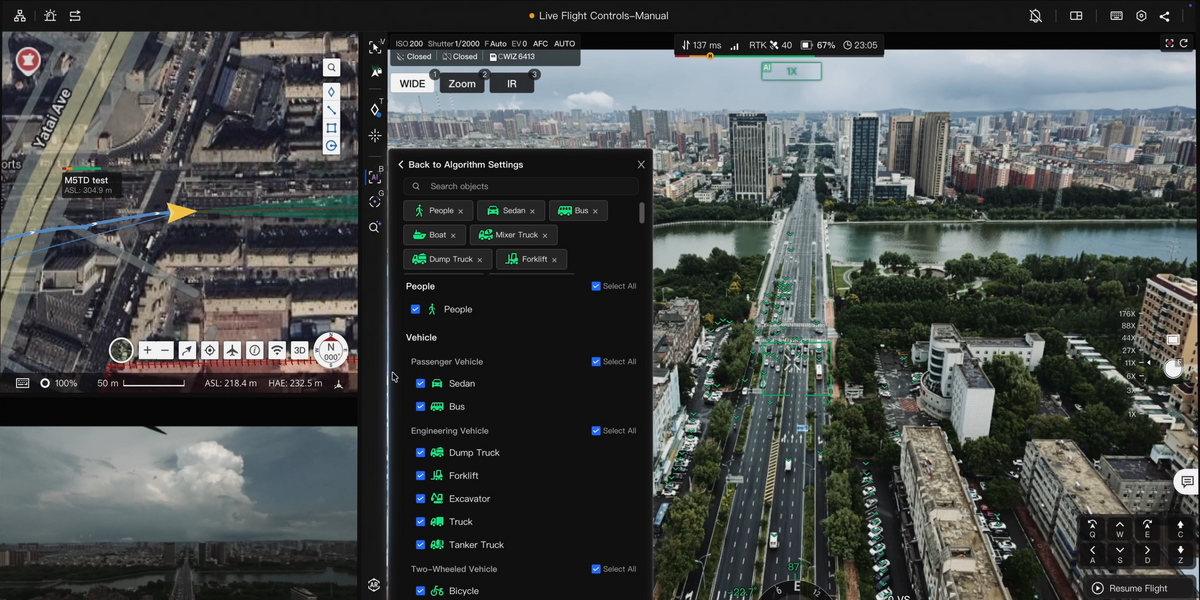Select the map rectangle area tool
1200x600 pixels.
click(x=331, y=128)
